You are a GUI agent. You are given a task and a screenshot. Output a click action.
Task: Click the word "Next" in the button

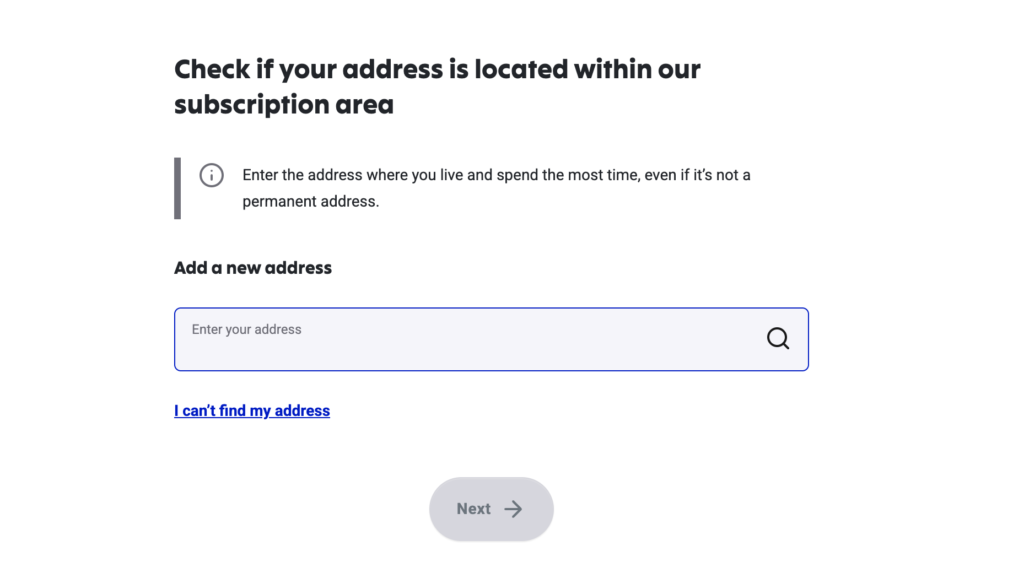click(x=473, y=509)
